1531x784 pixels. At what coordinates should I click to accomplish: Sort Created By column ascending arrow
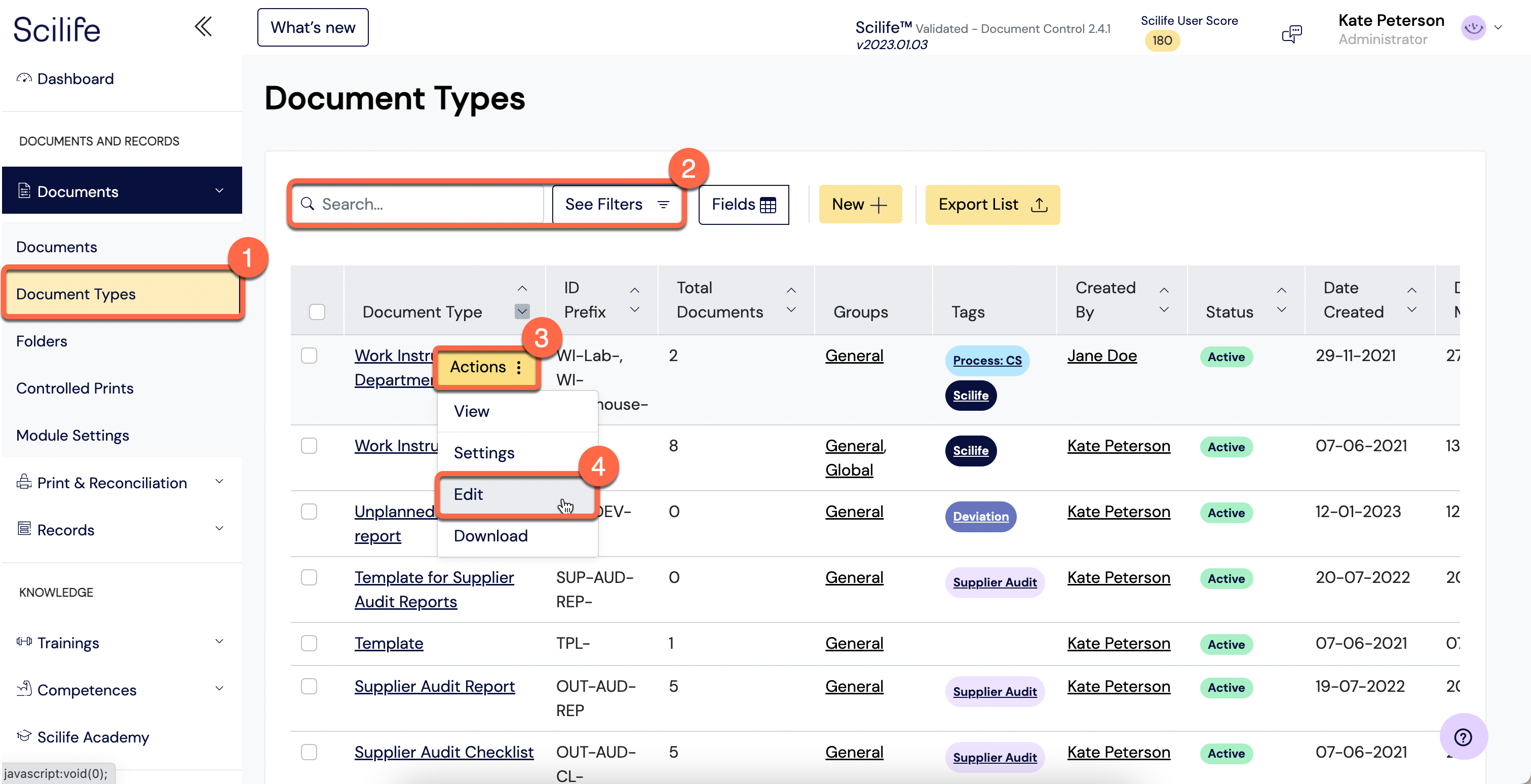(x=1164, y=290)
